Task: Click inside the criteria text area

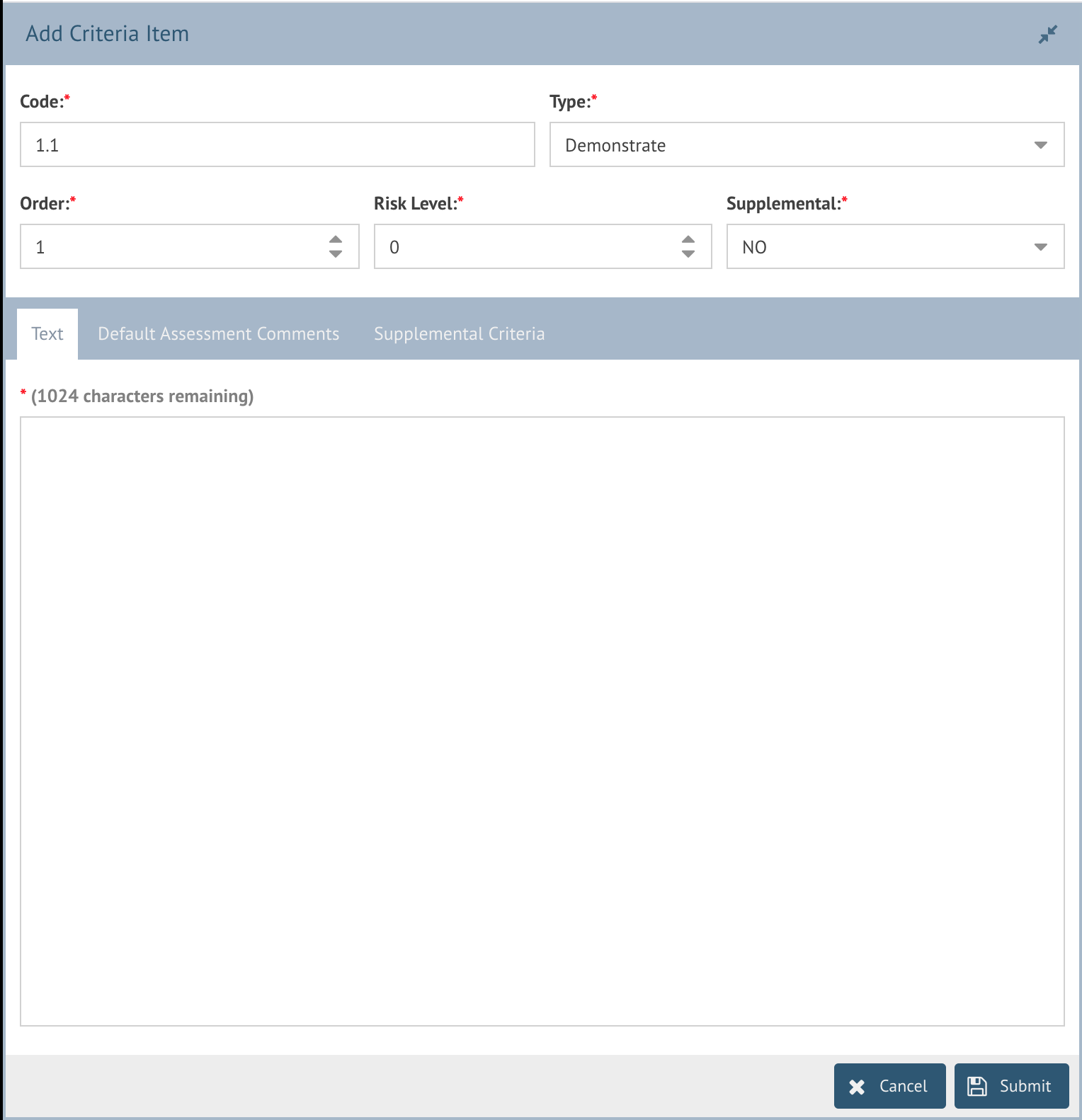Action: [542, 721]
